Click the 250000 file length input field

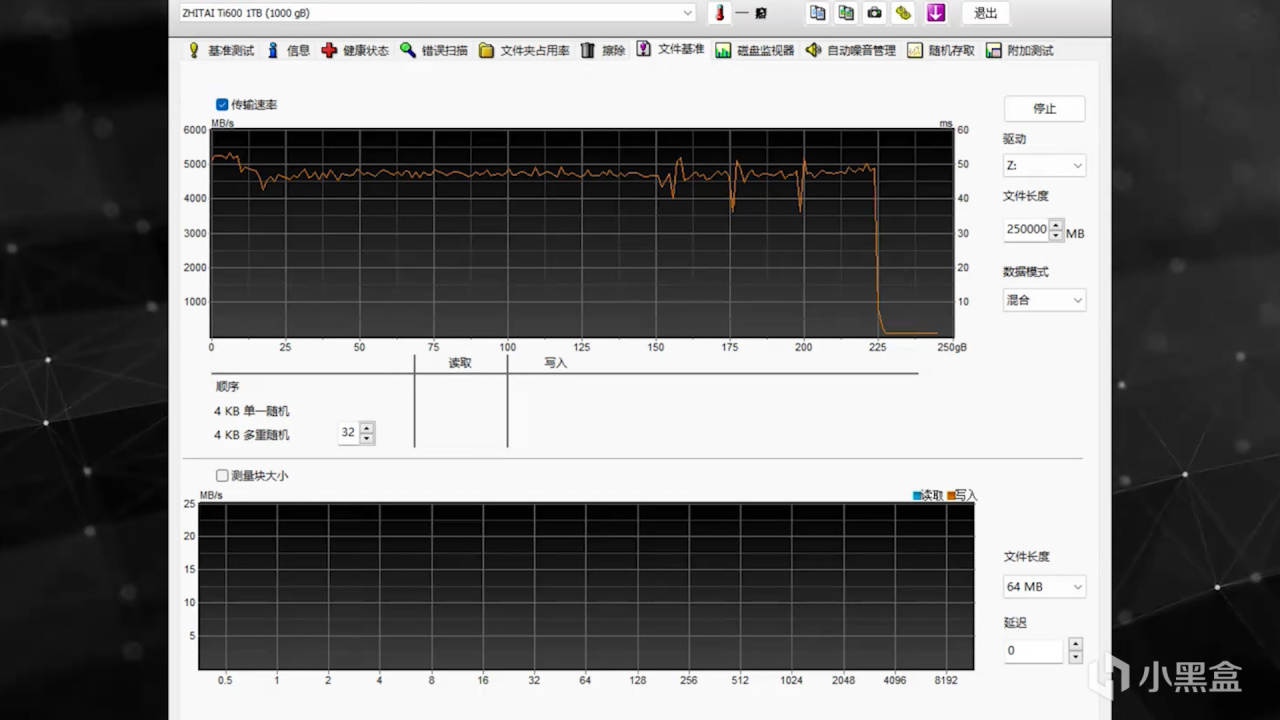pos(1026,230)
